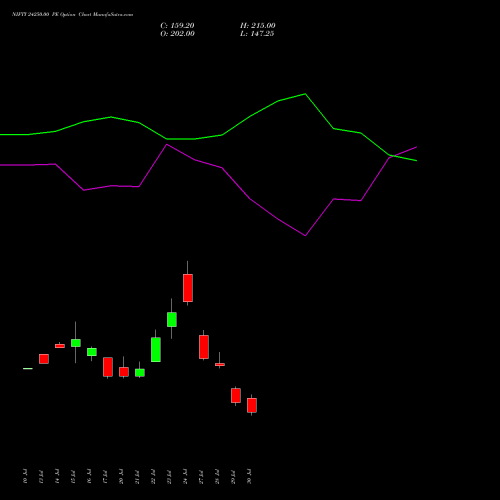Click the peak of the green indicator line
Image resolution: width=500 pixels, height=500 pixels.
coord(305,94)
